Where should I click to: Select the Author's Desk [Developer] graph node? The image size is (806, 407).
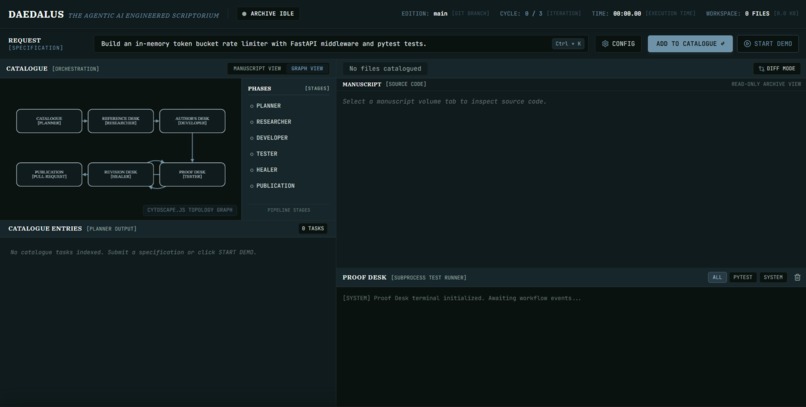[192, 121]
